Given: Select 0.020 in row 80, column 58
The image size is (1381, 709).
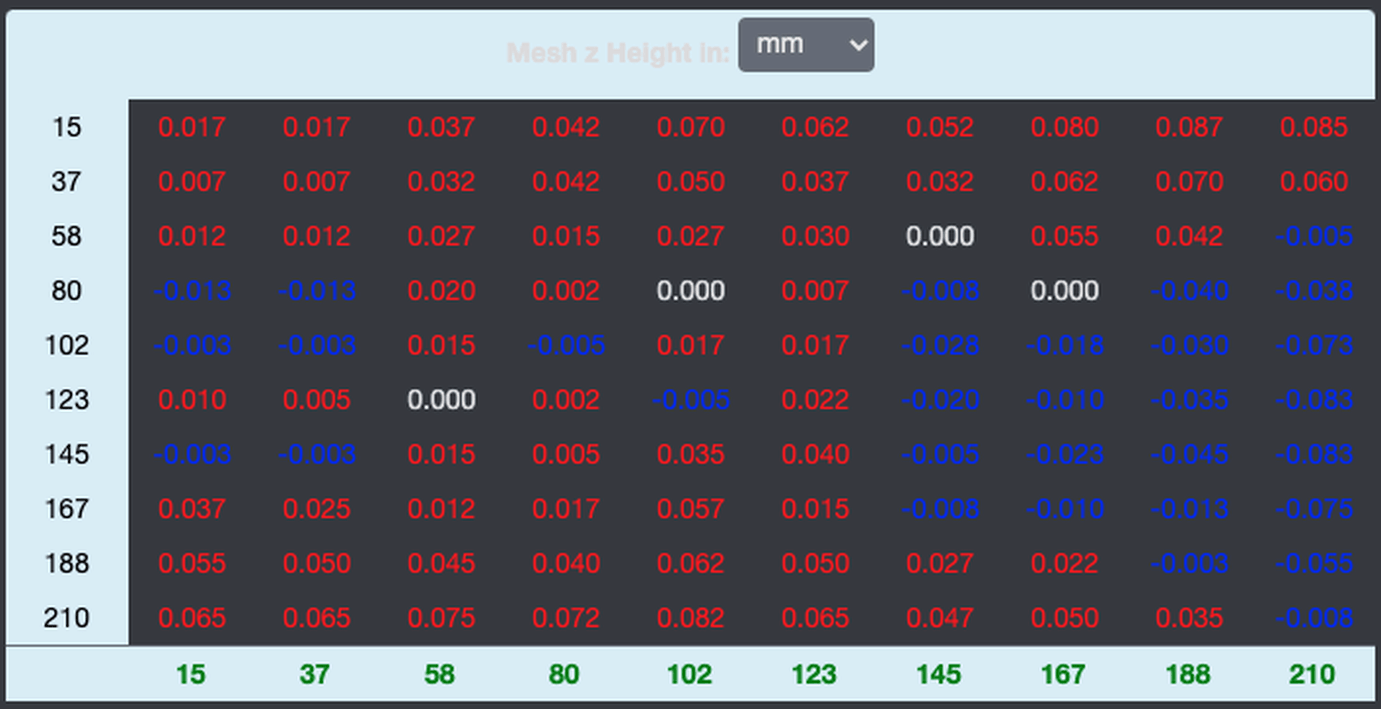Looking at the screenshot, I should [442, 291].
